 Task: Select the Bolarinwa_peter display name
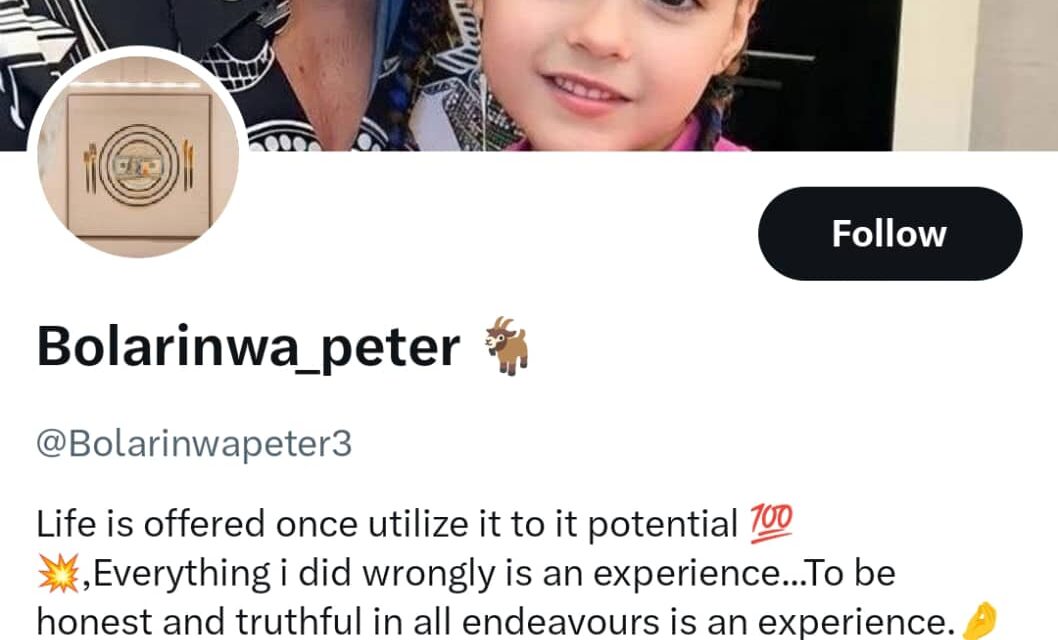coord(248,347)
